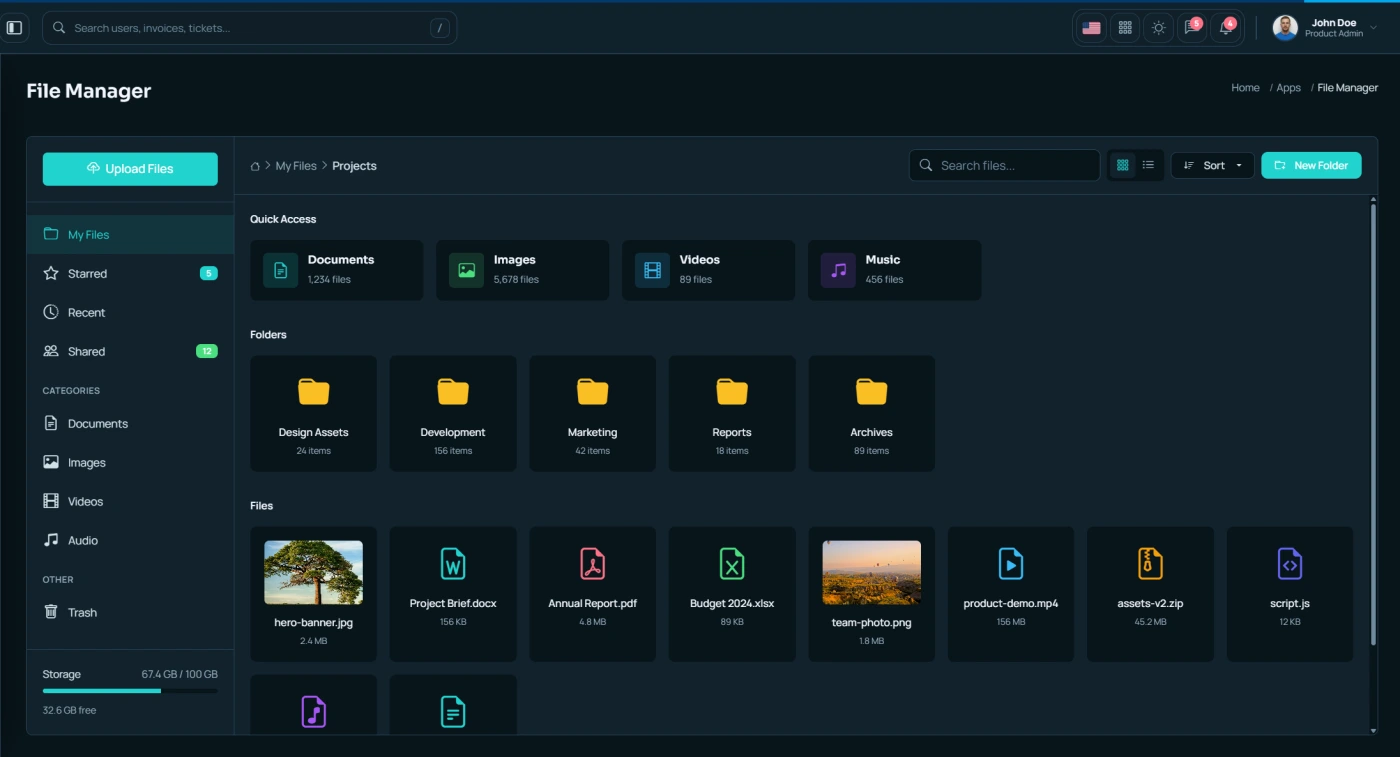Click the home icon in the file path
Screen dimensions: 1400x757
coord(255,166)
